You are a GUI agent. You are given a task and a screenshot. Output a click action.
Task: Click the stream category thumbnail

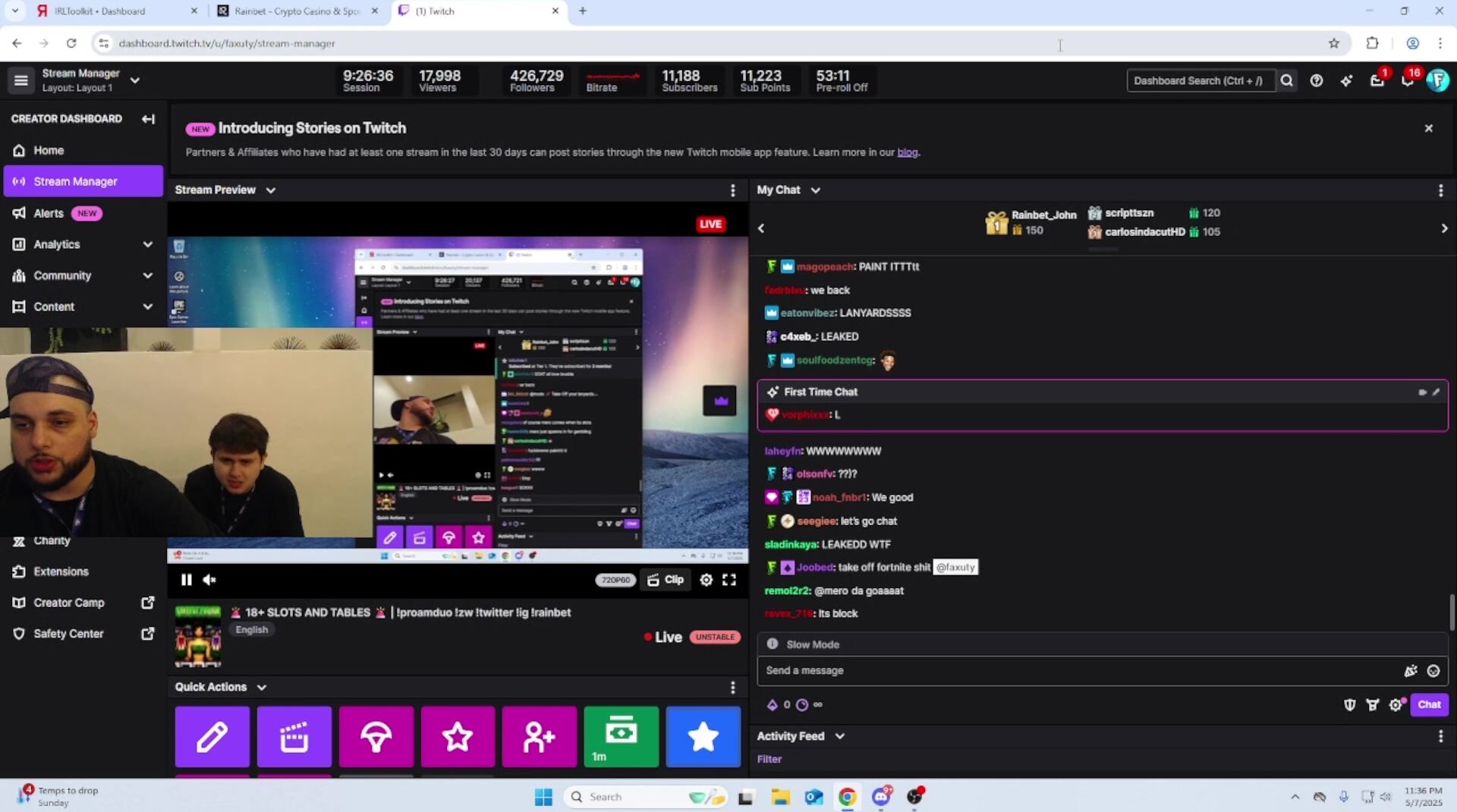(198, 636)
